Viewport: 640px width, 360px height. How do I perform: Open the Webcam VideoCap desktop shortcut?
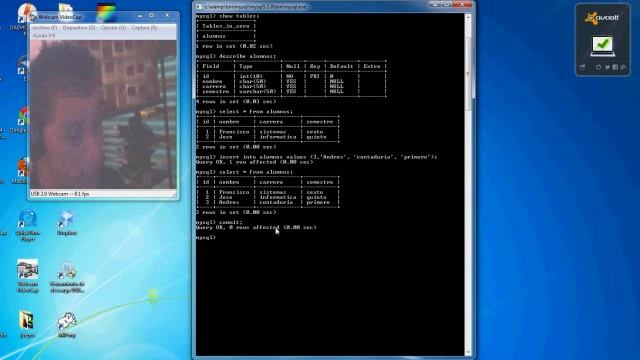click(28, 276)
